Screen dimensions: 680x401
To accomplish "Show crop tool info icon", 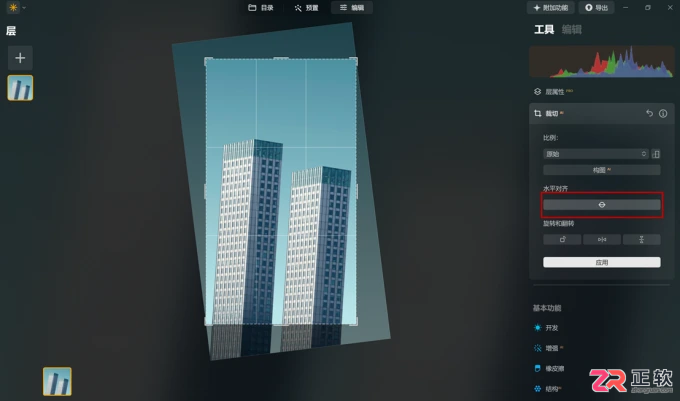I will tap(663, 114).
